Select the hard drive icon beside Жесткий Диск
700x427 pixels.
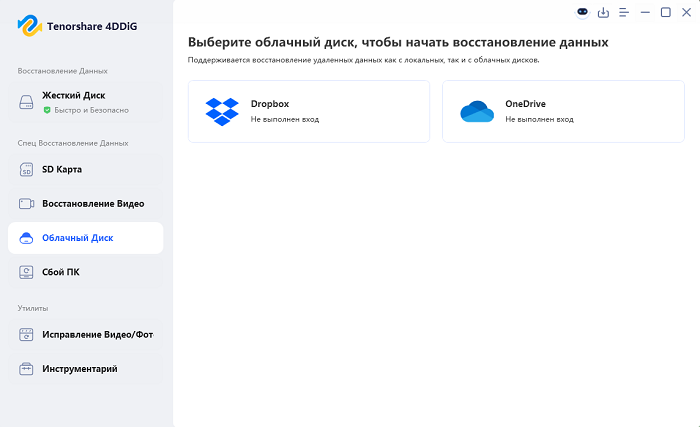pos(26,102)
